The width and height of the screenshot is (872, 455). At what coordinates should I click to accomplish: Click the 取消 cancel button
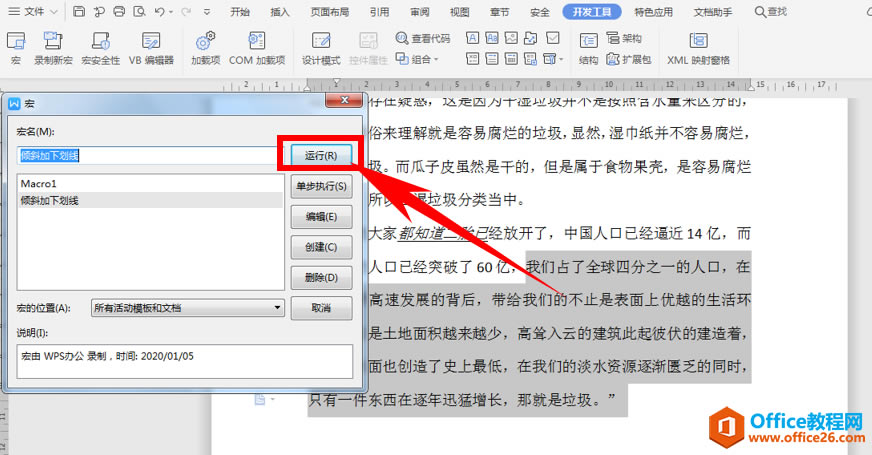click(x=321, y=308)
